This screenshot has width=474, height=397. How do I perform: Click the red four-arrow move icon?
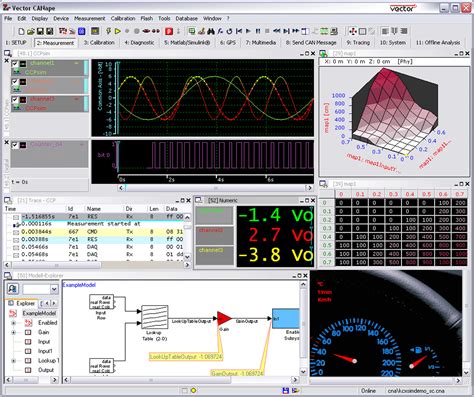(353, 31)
